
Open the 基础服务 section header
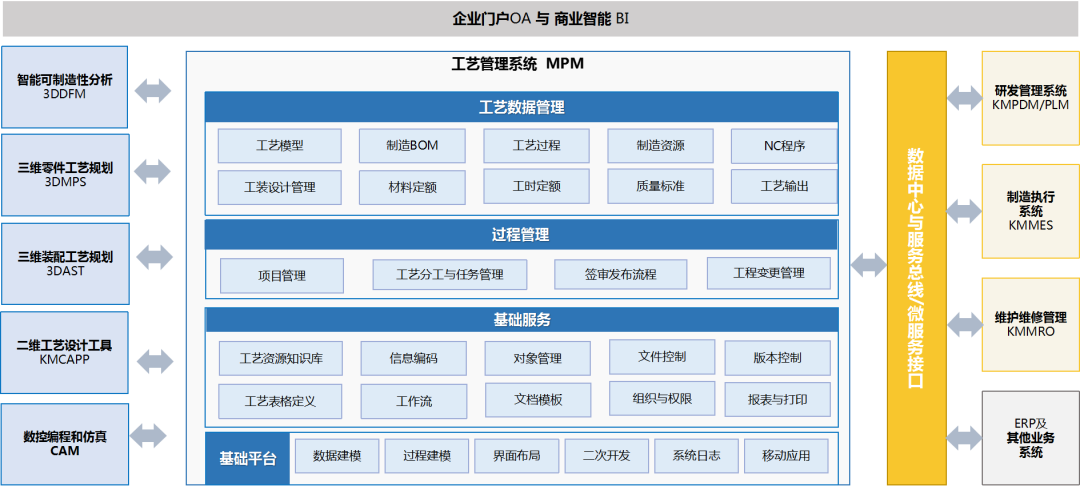521,321
